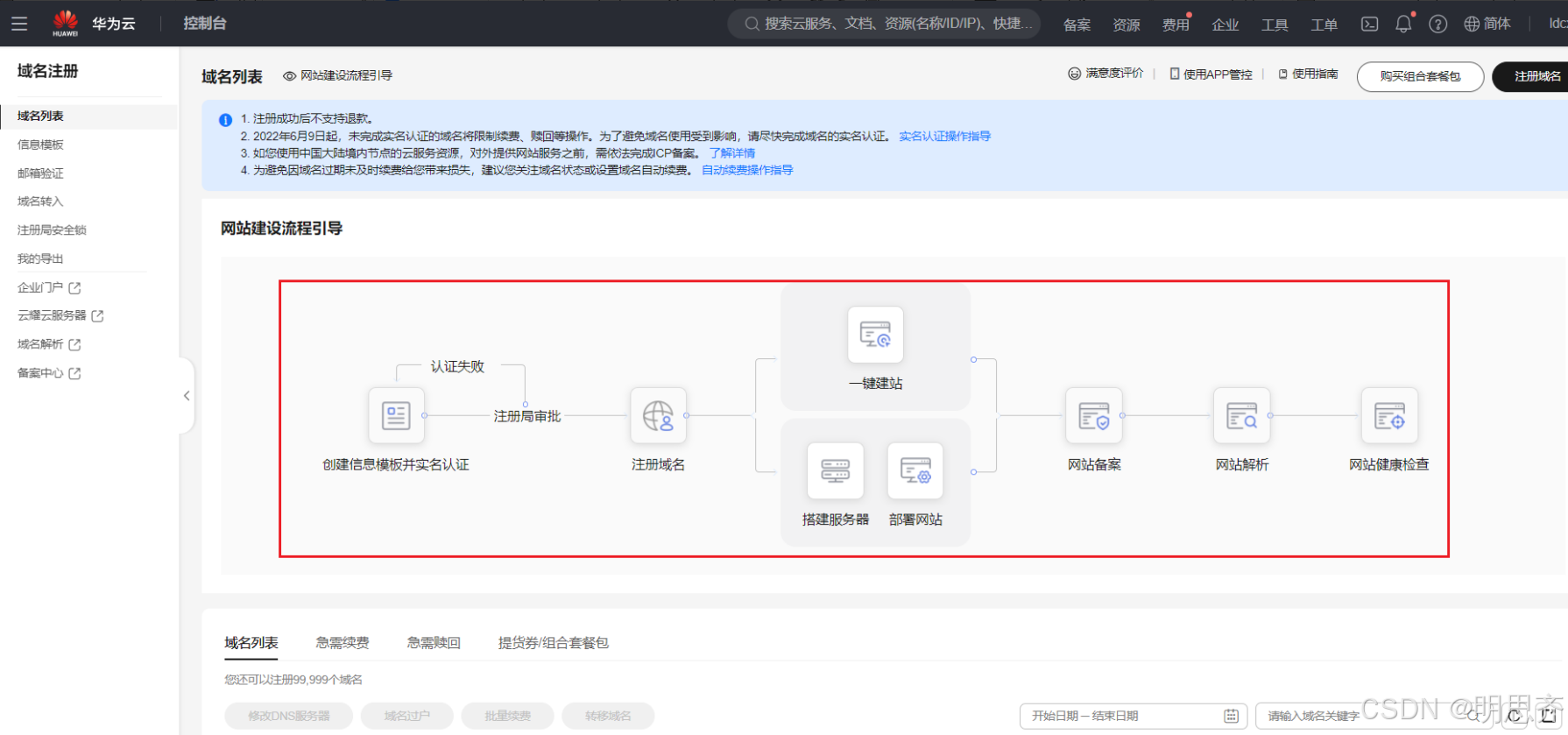Image resolution: width=1568 pixels, height=735 pixels.
Task: Switch to the 急需赎回 tab
Action: pyautogui.click(x=434, y=643)
